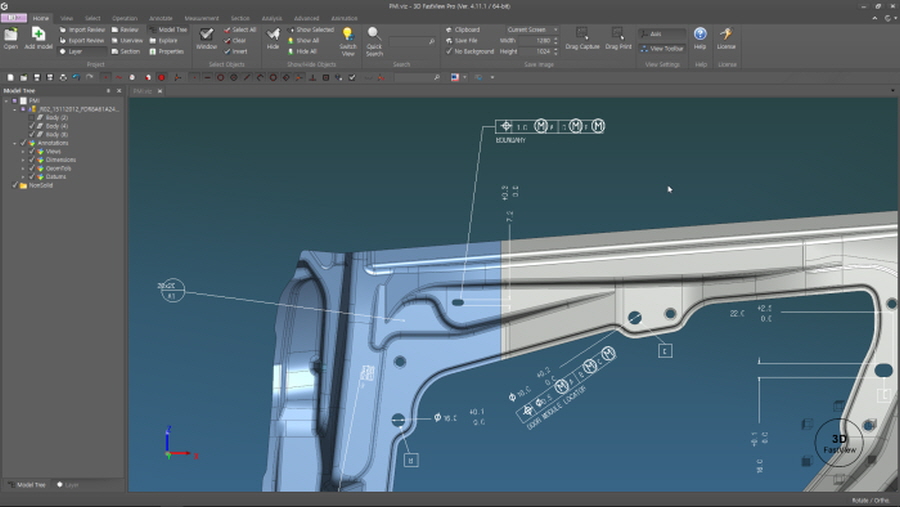The height and width of the screenshot is (507, 900).
Task: Expand the Views tree node
Action: click(x=23, y=152)
